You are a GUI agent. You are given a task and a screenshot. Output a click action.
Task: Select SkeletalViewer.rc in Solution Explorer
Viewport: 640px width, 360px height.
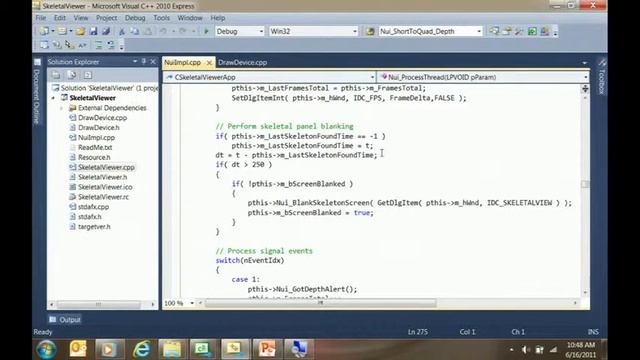coord(103,197)
